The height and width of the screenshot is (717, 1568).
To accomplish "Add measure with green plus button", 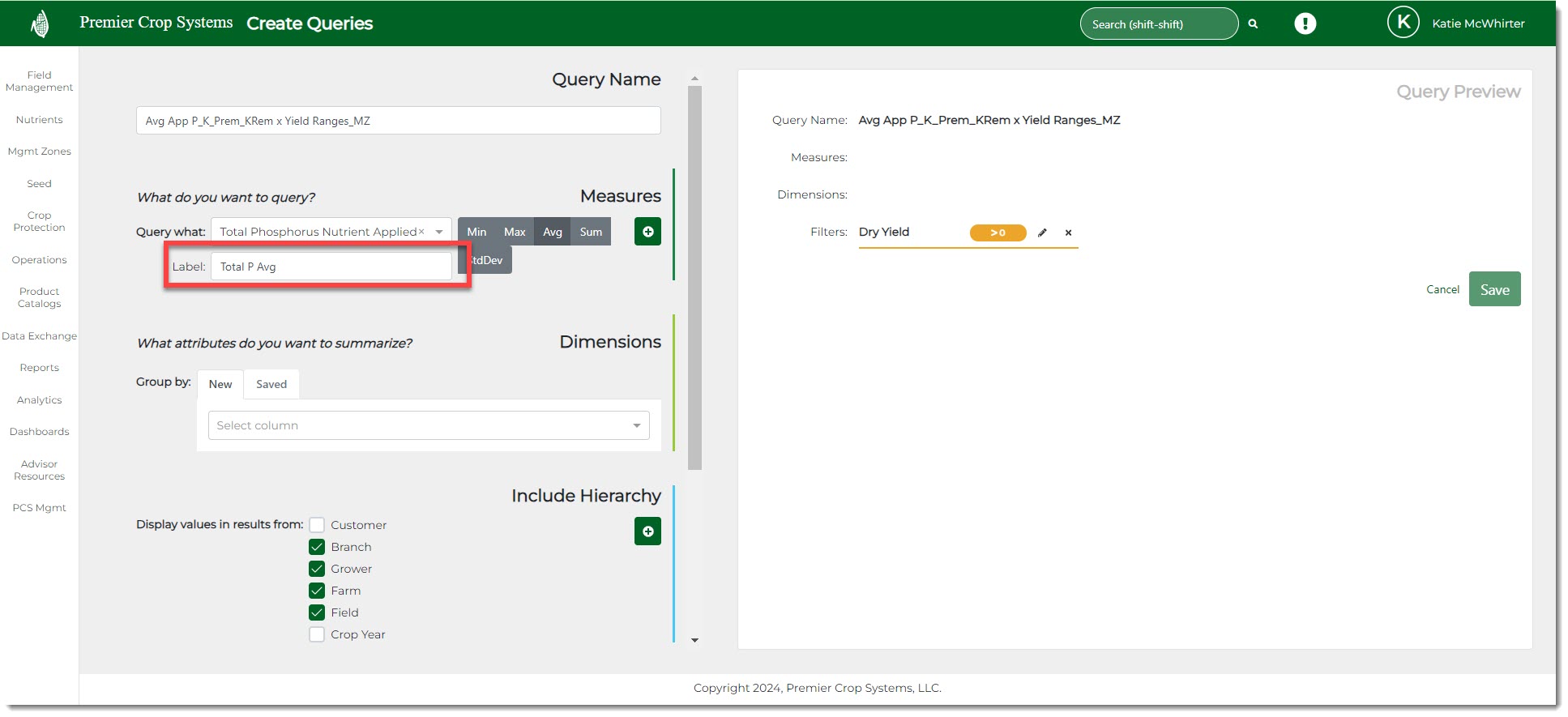I will coord(647,232).
